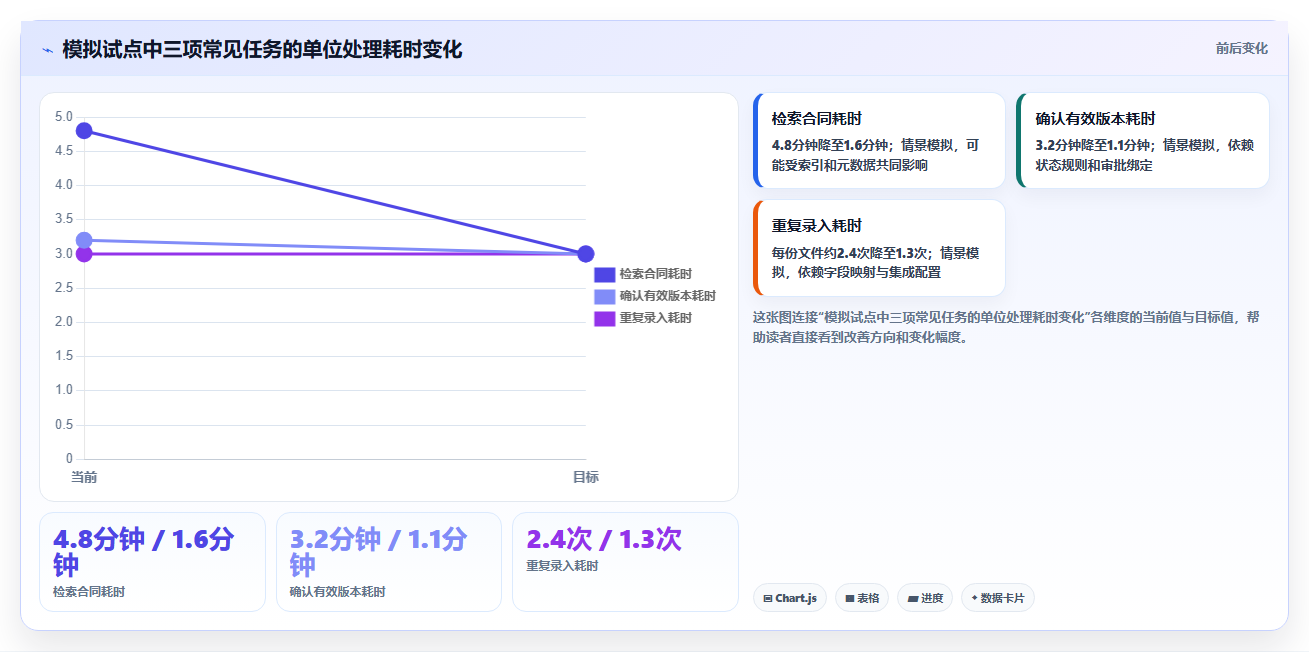Click the 0 y-axis tick label
The width and height of the screenshot is (1309, 652).
point(70,459)
